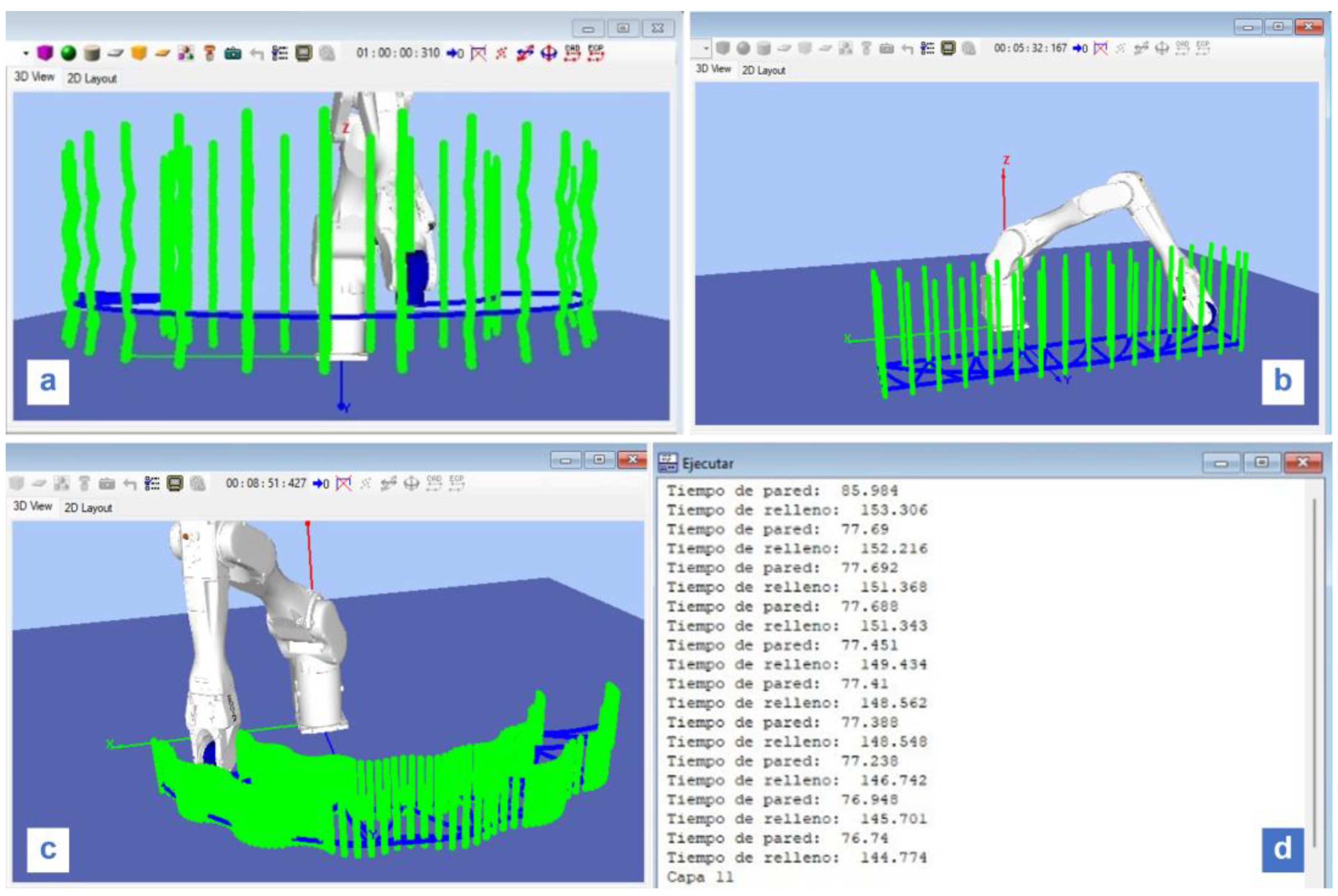This screenshot has height=896, width=1338.
Task: Select the 3D View tab in panel c
Action: pos(32,506)
